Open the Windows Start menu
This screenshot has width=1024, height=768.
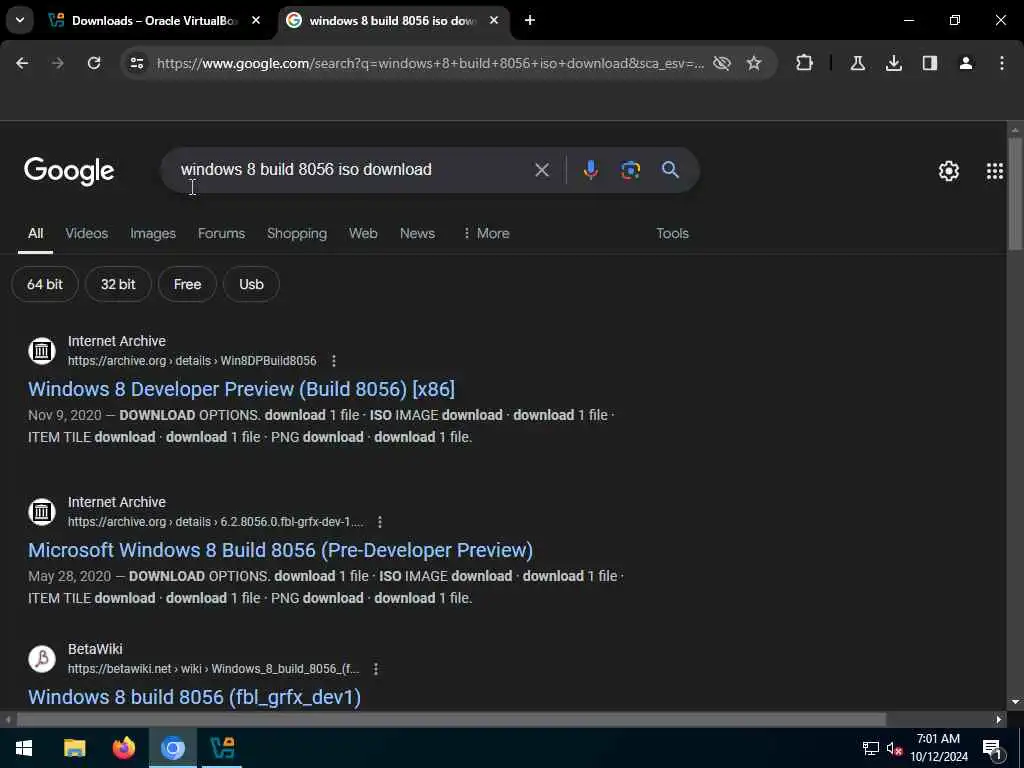pos(24,748)
